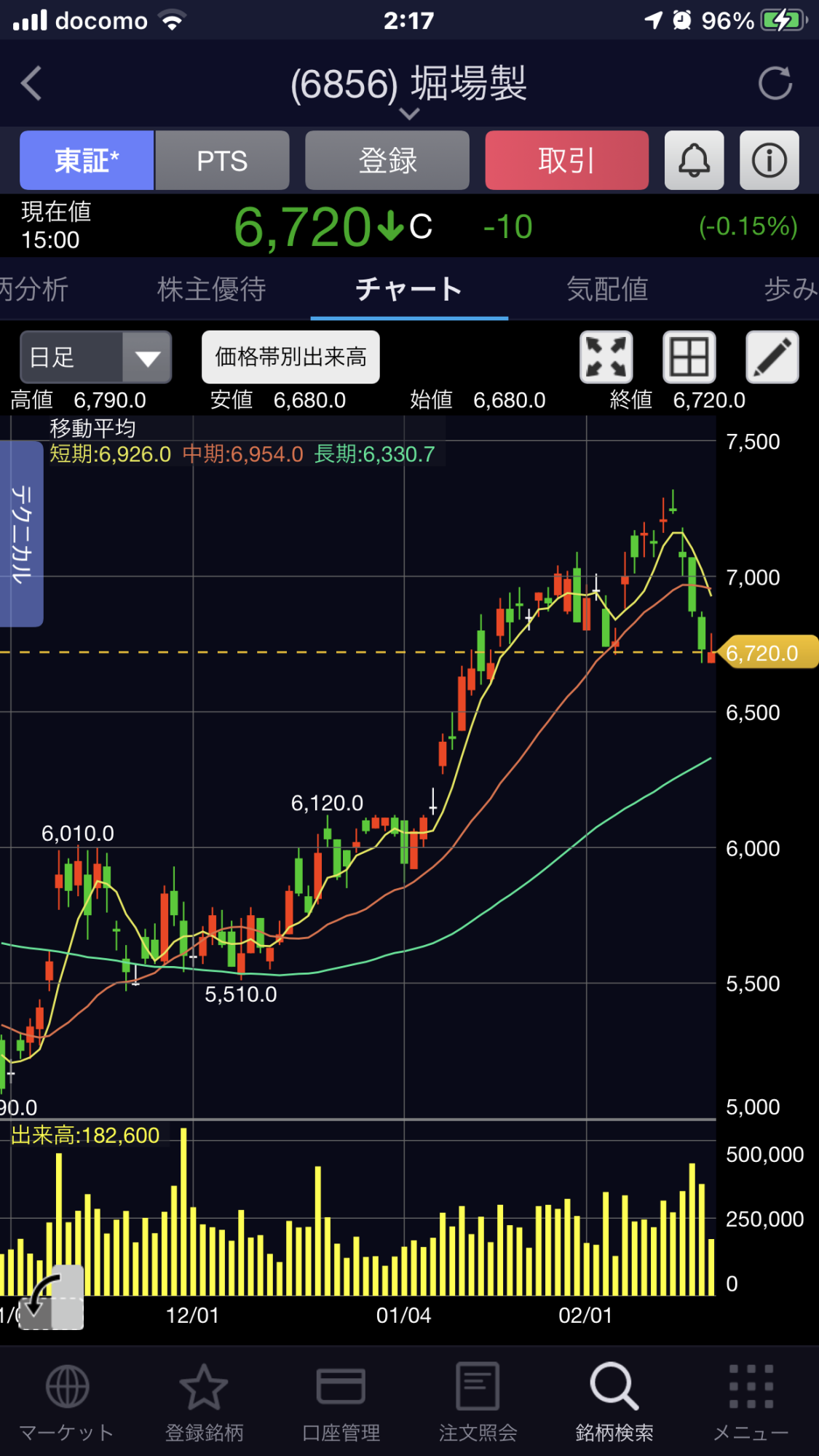Switch to 株主優待 tab
The height and width of the screenshot is (1456, 819).
click(212, 289)
